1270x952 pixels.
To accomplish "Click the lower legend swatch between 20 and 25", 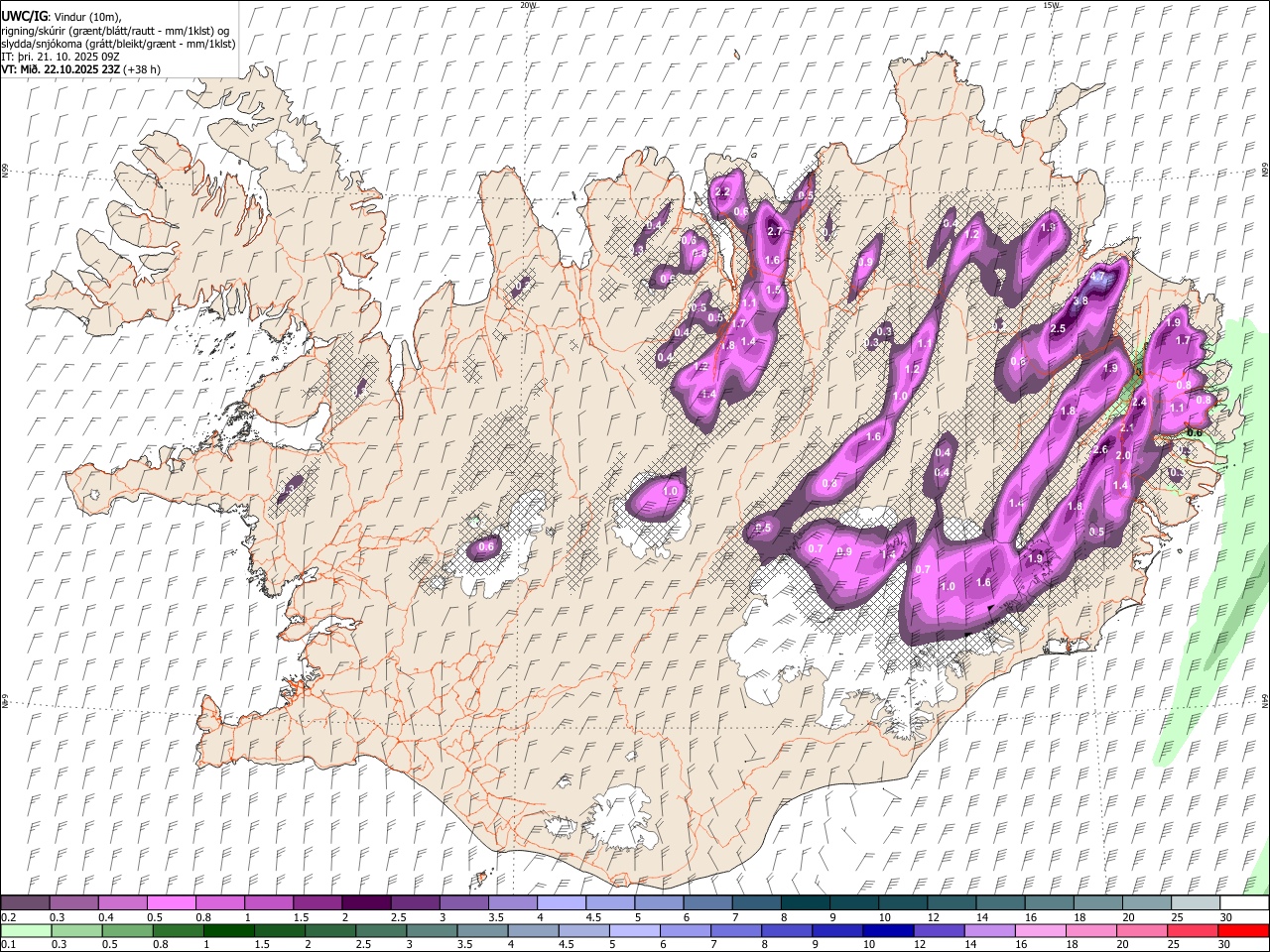I will click(1141, 931).
